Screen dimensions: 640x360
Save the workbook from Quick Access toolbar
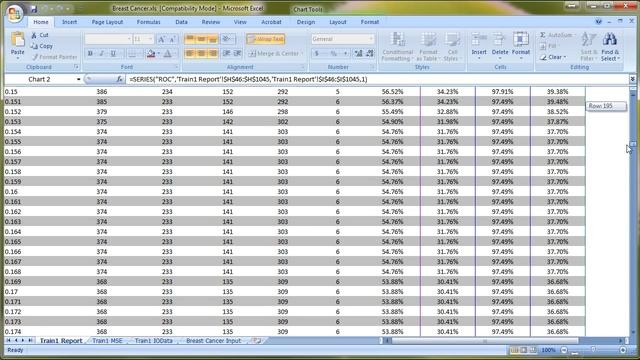(x=34, y=9)
